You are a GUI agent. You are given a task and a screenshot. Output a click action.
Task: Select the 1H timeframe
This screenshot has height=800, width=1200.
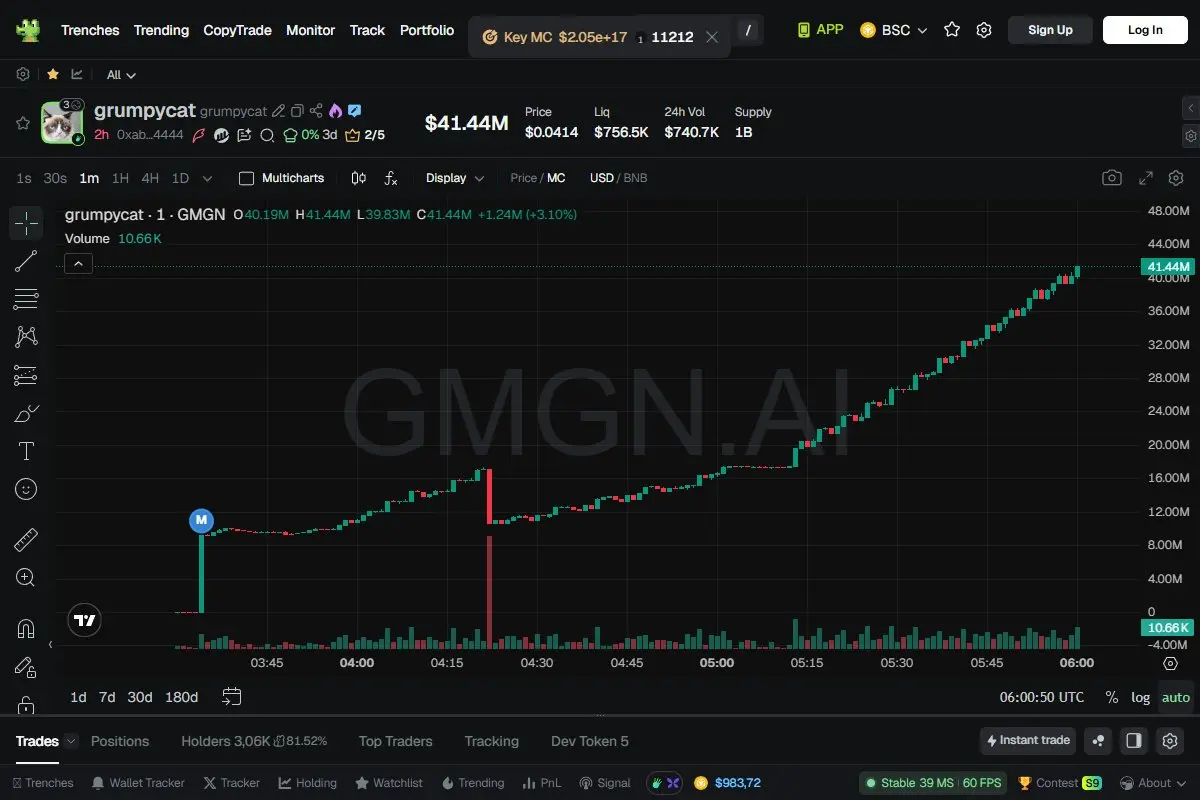pyautogui.click(x=120, y=178)
